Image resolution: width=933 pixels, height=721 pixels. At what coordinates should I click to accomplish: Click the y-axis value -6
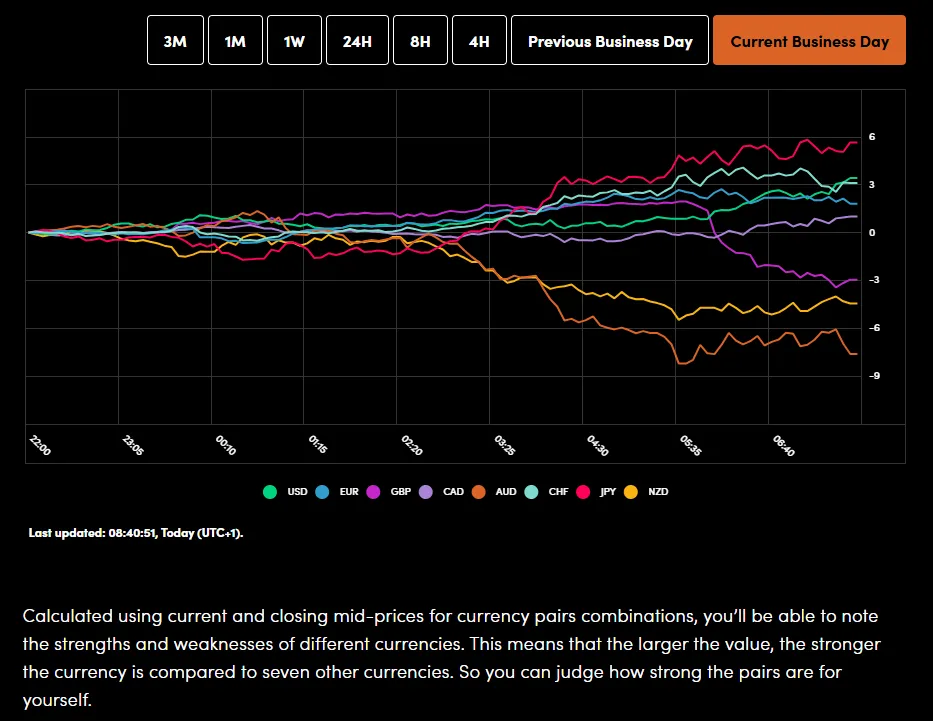click(x=873, y=328)
